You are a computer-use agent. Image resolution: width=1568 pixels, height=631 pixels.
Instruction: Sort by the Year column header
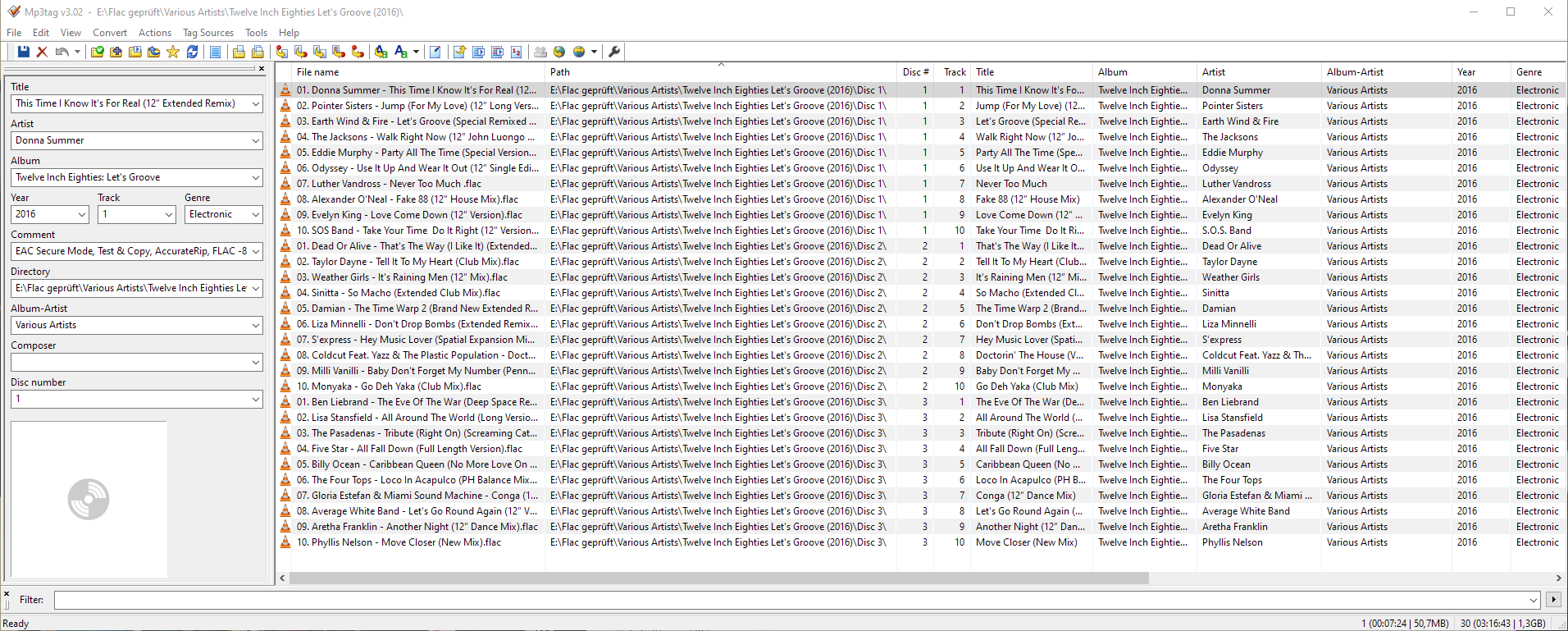(x=1480, y=72)
